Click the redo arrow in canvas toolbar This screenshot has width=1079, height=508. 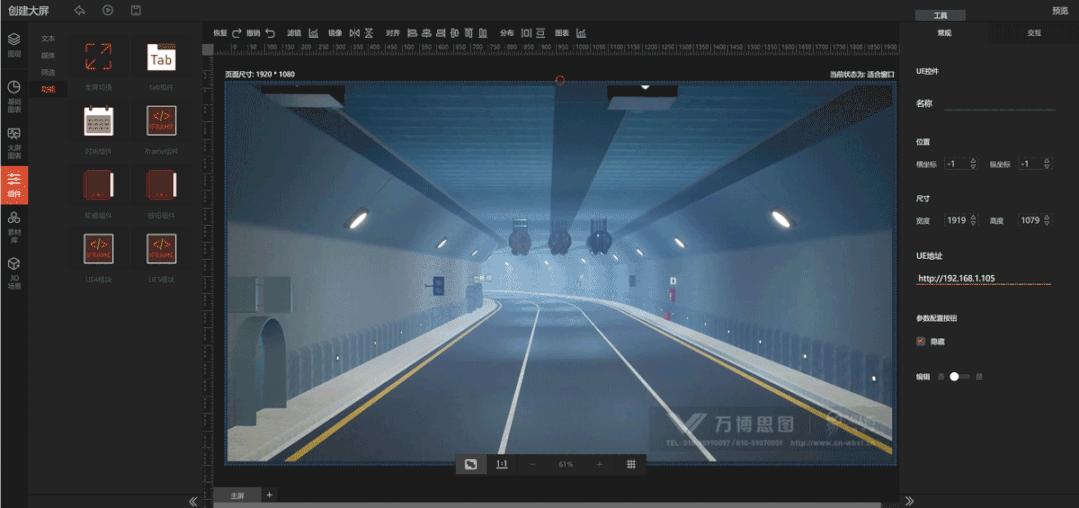237,32
